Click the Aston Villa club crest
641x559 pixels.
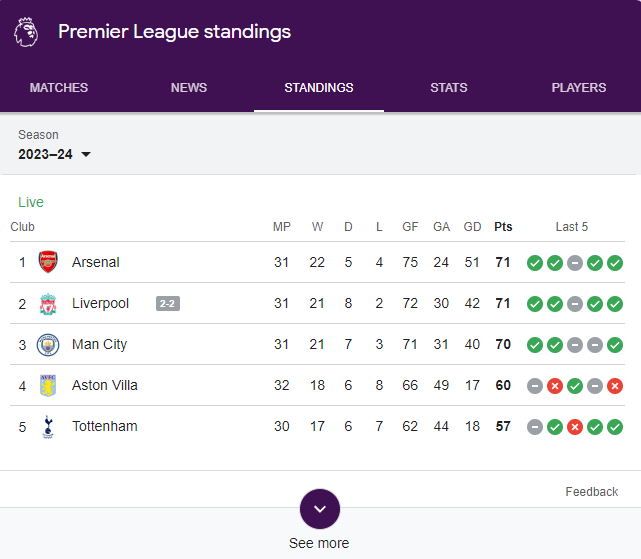coord(48,386)
